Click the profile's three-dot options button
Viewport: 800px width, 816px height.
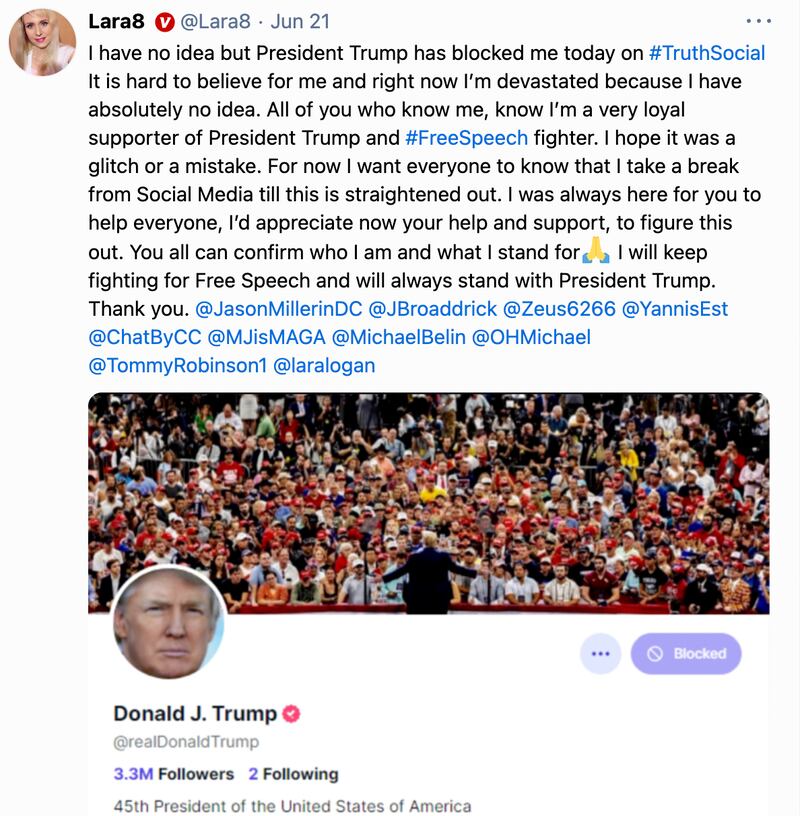(x=600, y=654)
